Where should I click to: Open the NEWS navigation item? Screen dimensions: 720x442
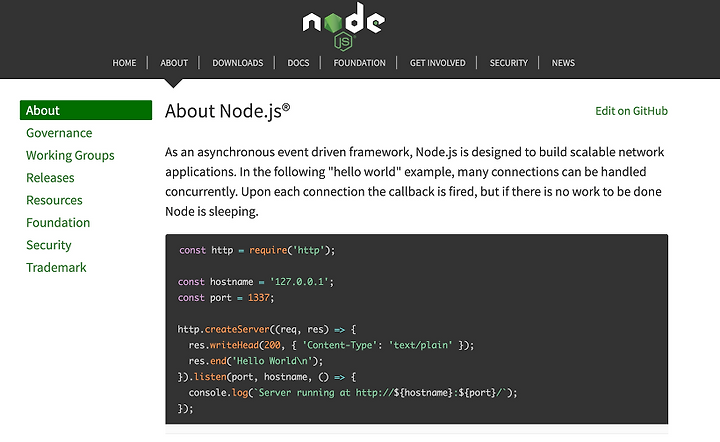pos(563,63)
